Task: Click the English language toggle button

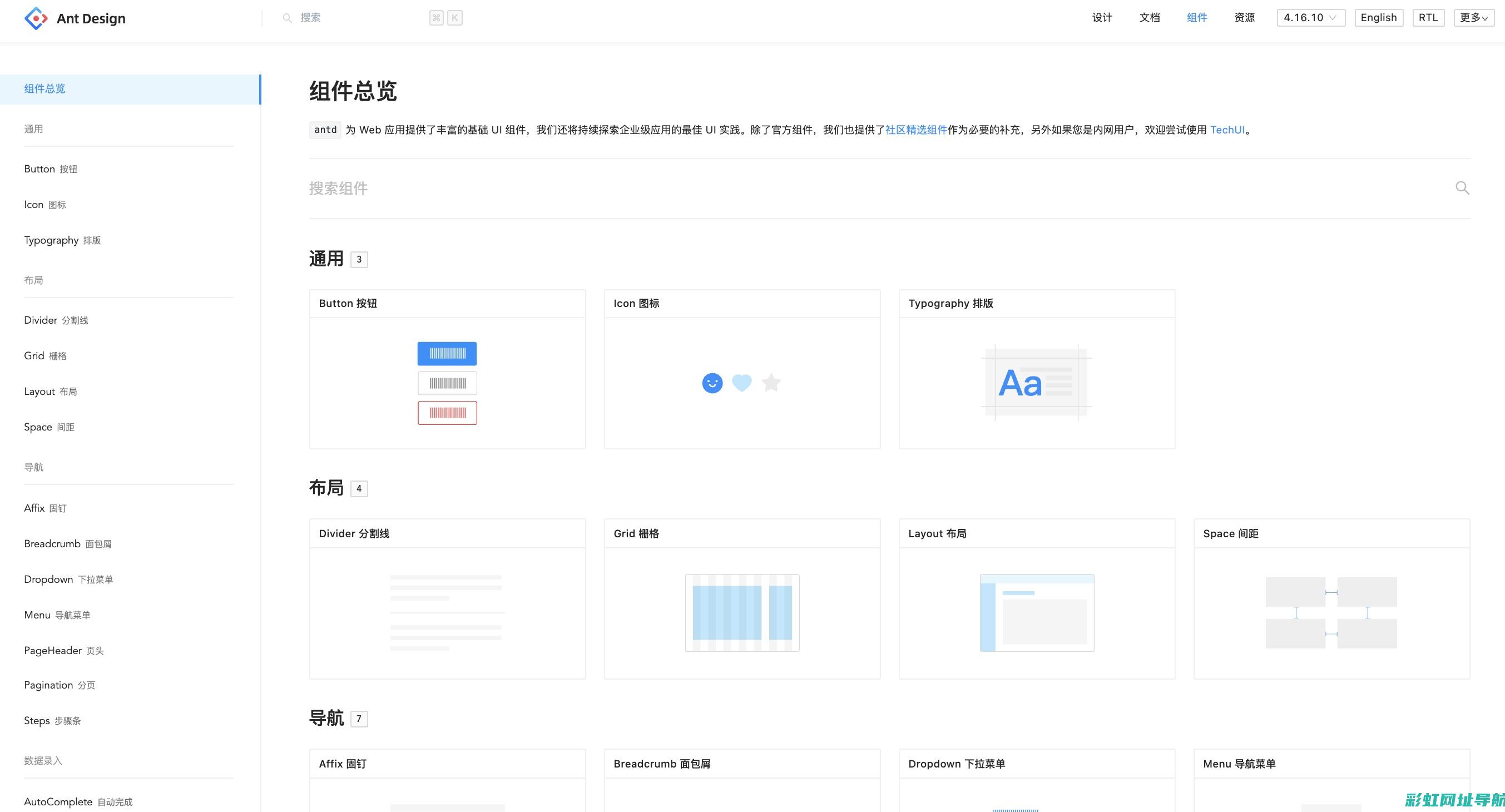Action: [x=1379, y=17]
